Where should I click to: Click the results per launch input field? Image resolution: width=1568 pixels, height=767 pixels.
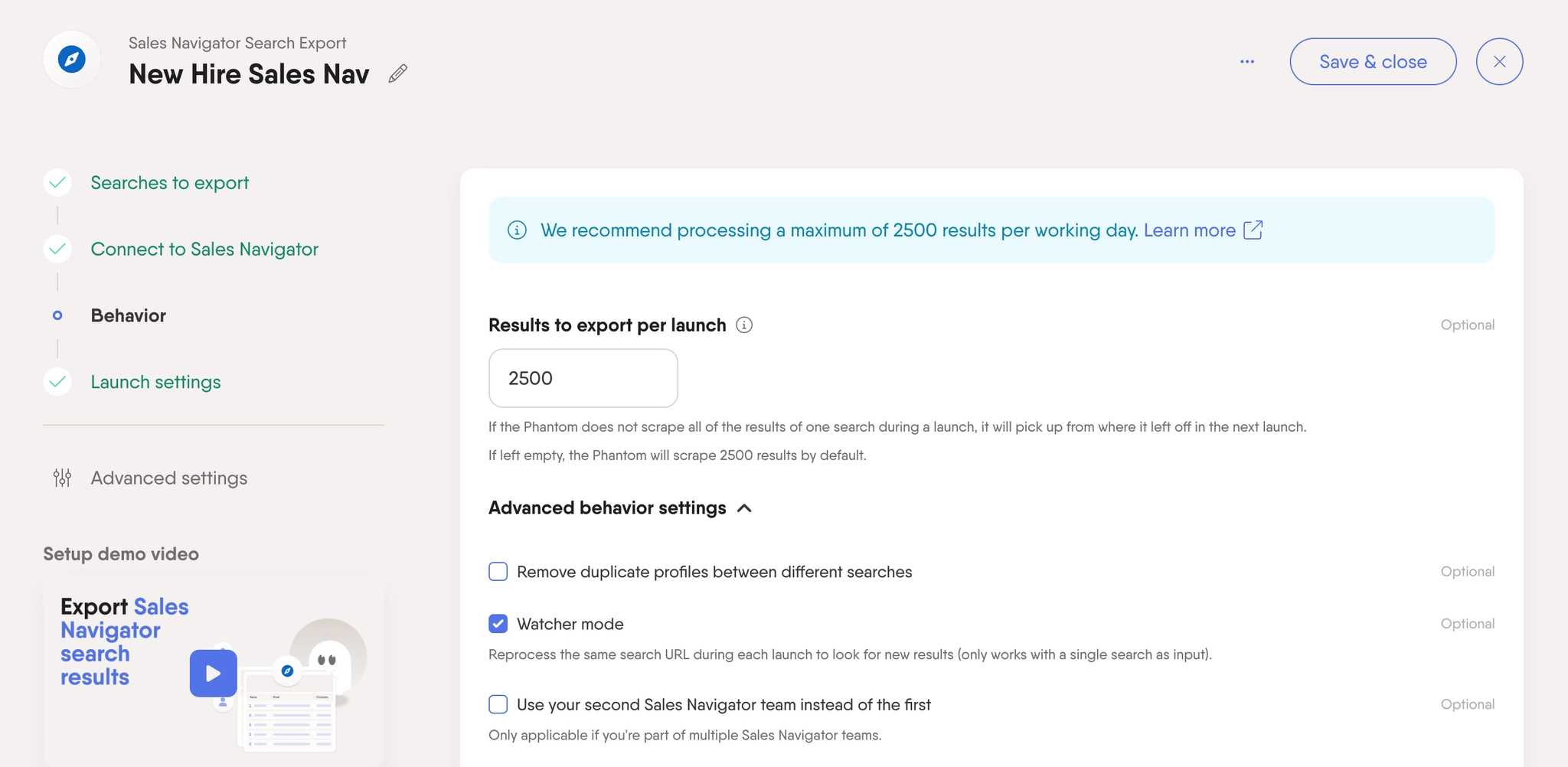click(583, 378)
